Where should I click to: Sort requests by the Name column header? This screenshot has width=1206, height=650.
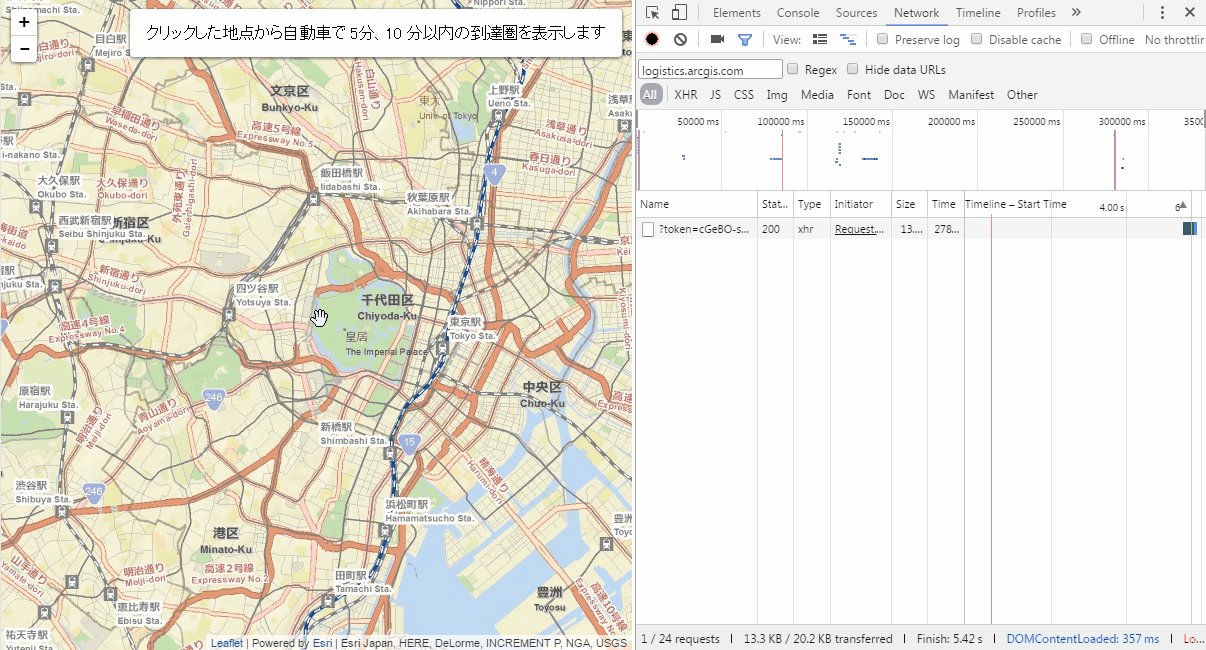coord(698,204)
